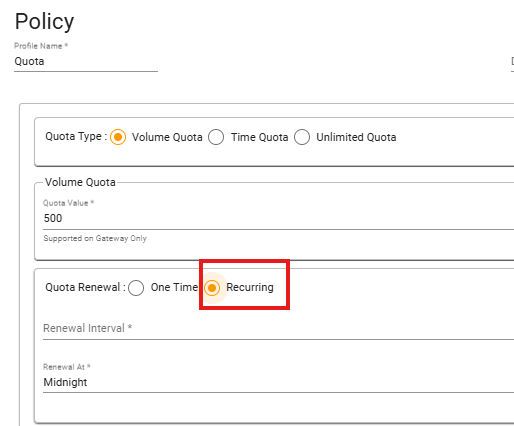This screenshot has width=514, height=426.
Task: Switch quota renewal to One Time
Action: pyautogui.click(x=136, y=287)
